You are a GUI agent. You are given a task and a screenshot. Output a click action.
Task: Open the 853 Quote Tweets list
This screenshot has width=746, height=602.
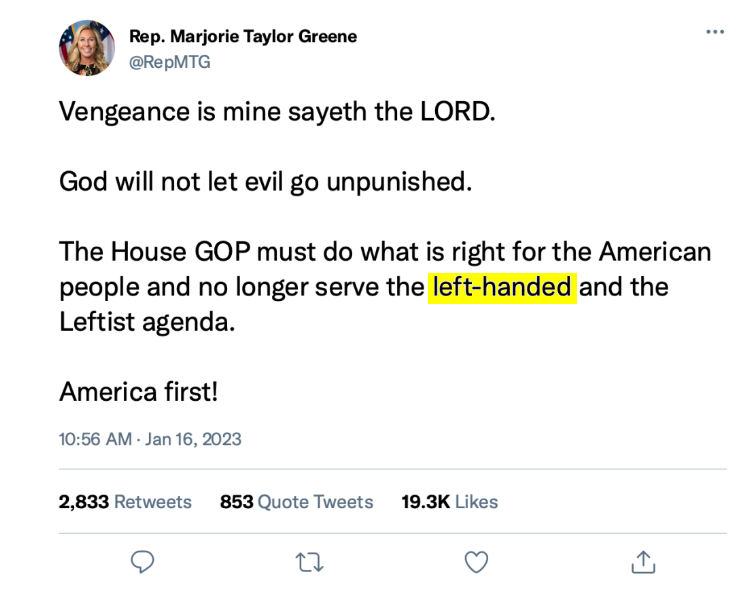[296, 501]
